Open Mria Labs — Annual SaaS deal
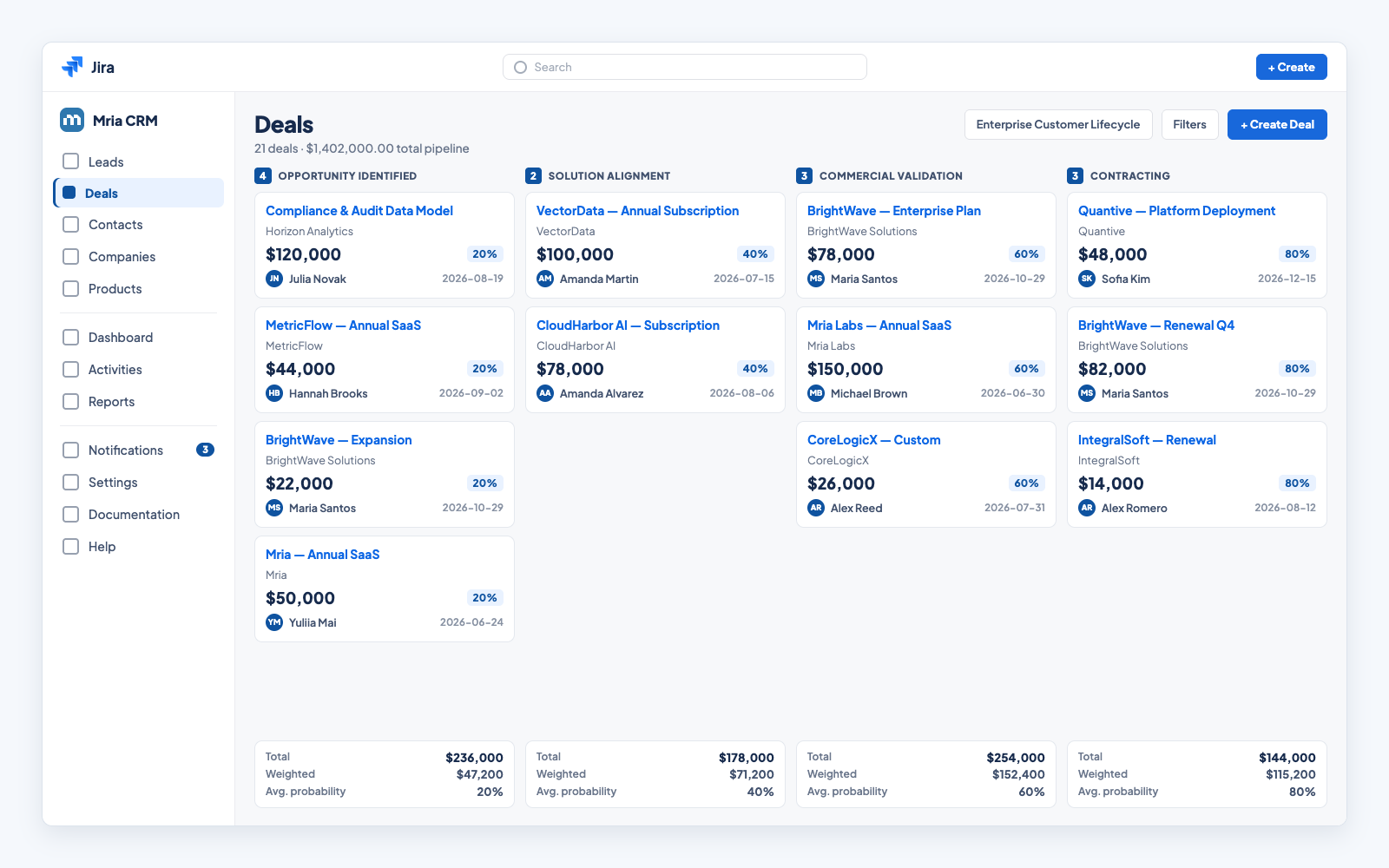This screenshot has height=868, width=1389. (x=879, y=325)
